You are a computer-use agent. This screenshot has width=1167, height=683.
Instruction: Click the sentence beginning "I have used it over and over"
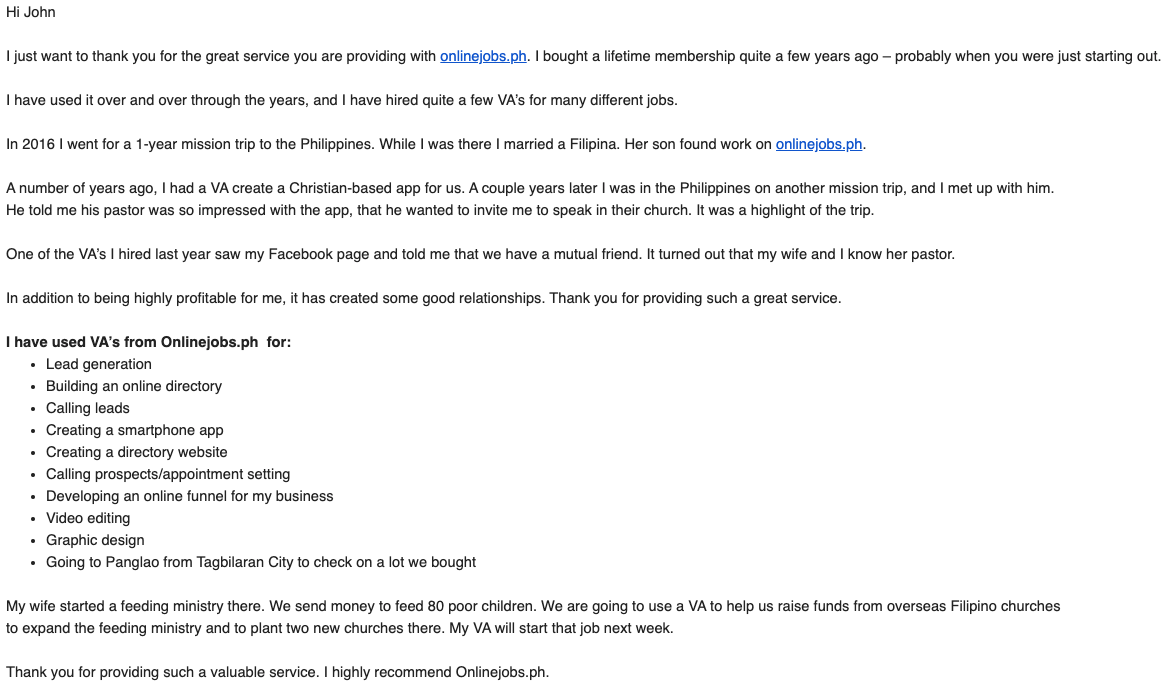342,100
